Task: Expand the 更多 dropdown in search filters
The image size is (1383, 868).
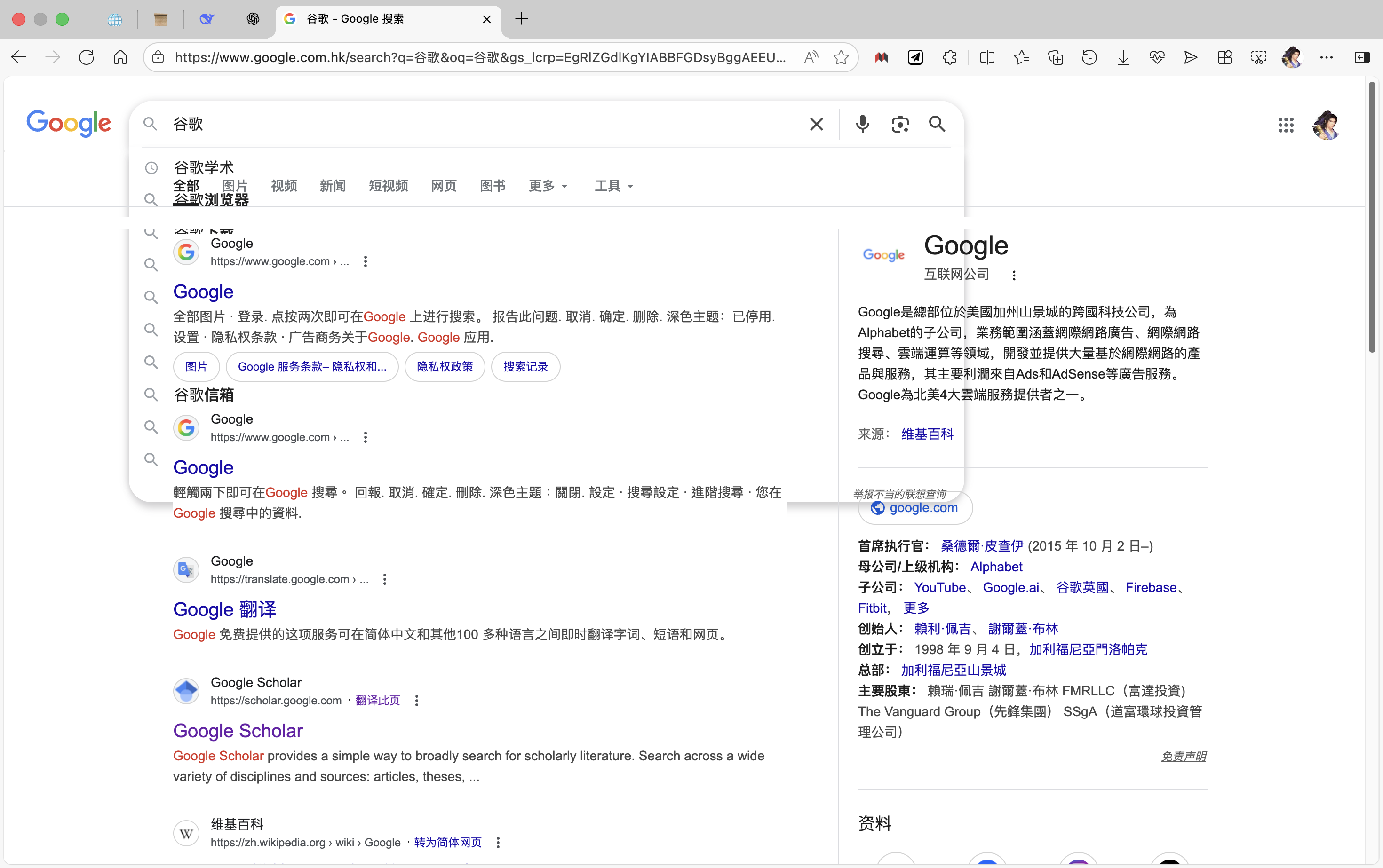Action: click(x=548, y=185)
